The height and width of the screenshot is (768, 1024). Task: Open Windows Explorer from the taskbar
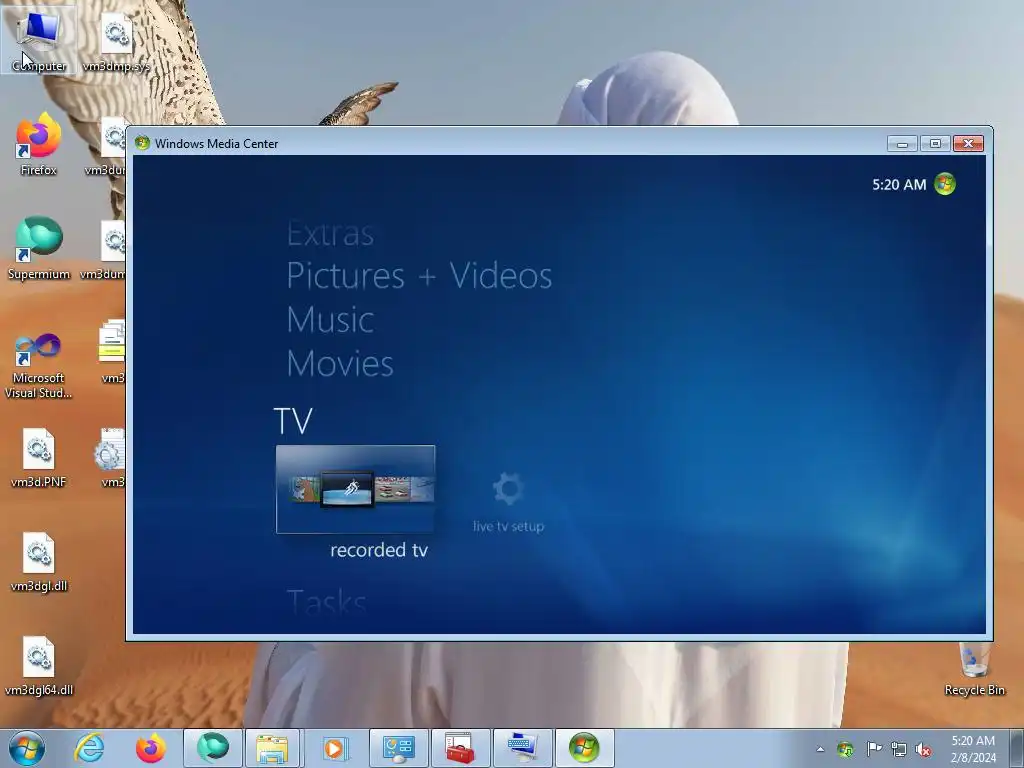pos(272,748)
